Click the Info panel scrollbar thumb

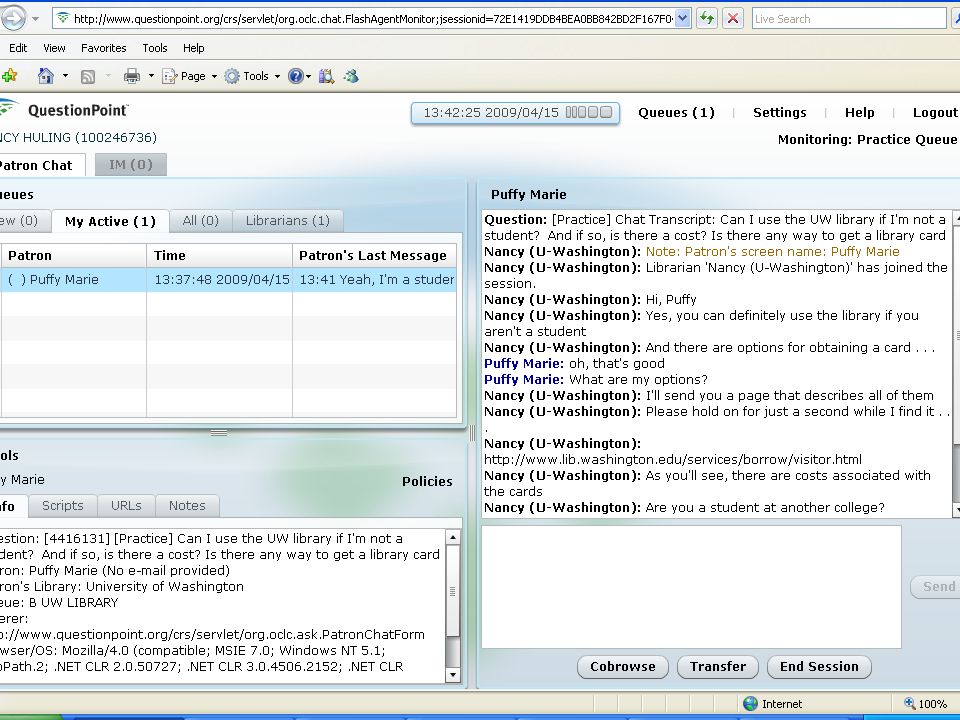453,591
